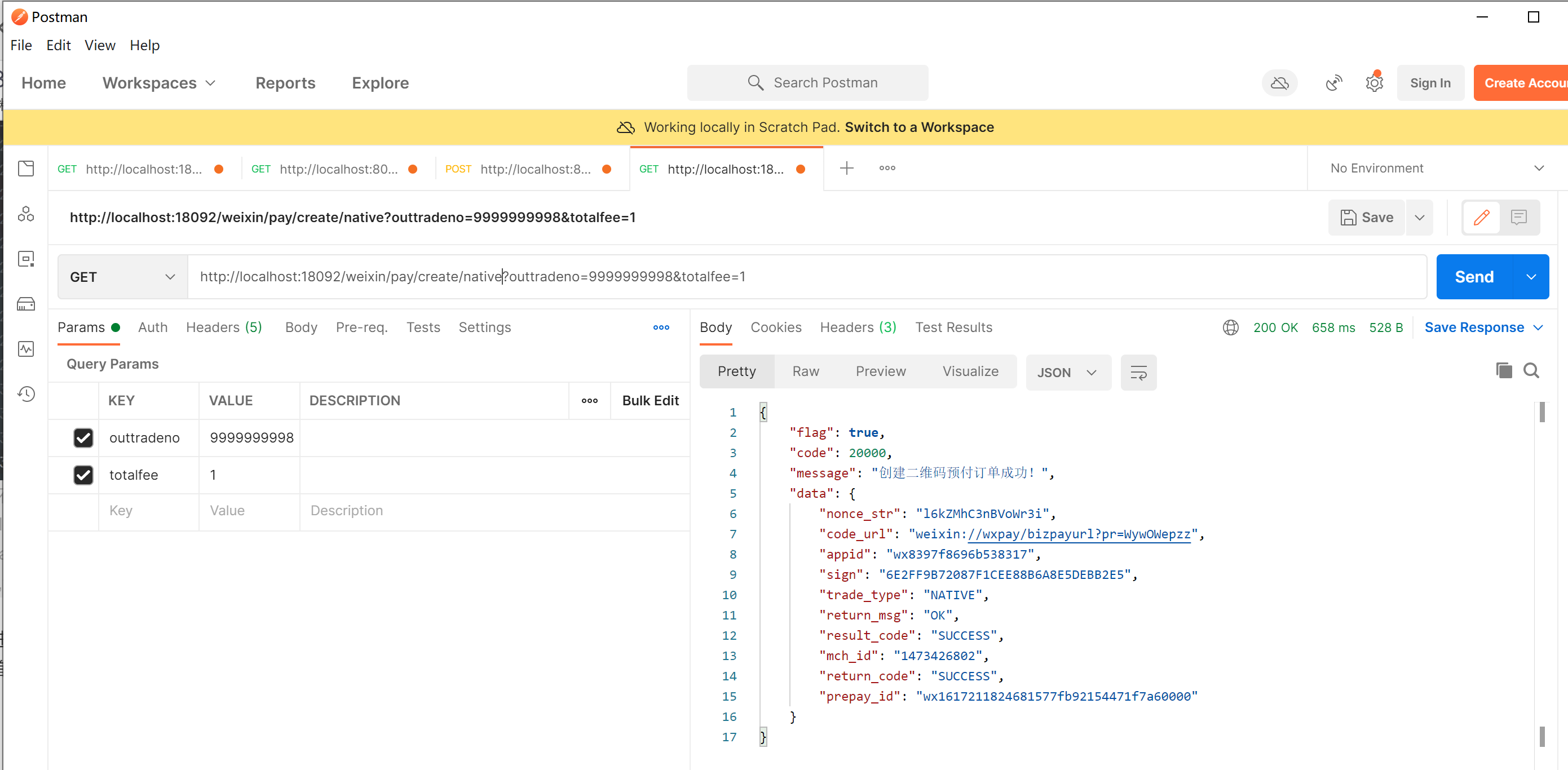Open the response Headers (3) tab
Image resolution: width=1568 pixels, height=770 pixels.
858,328
